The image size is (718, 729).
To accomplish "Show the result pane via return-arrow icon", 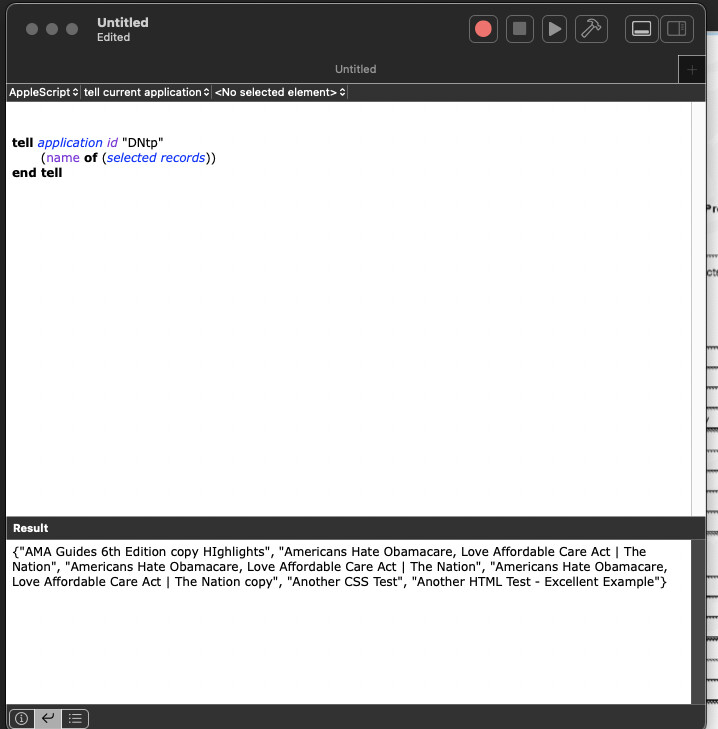I will click(47, 718).
